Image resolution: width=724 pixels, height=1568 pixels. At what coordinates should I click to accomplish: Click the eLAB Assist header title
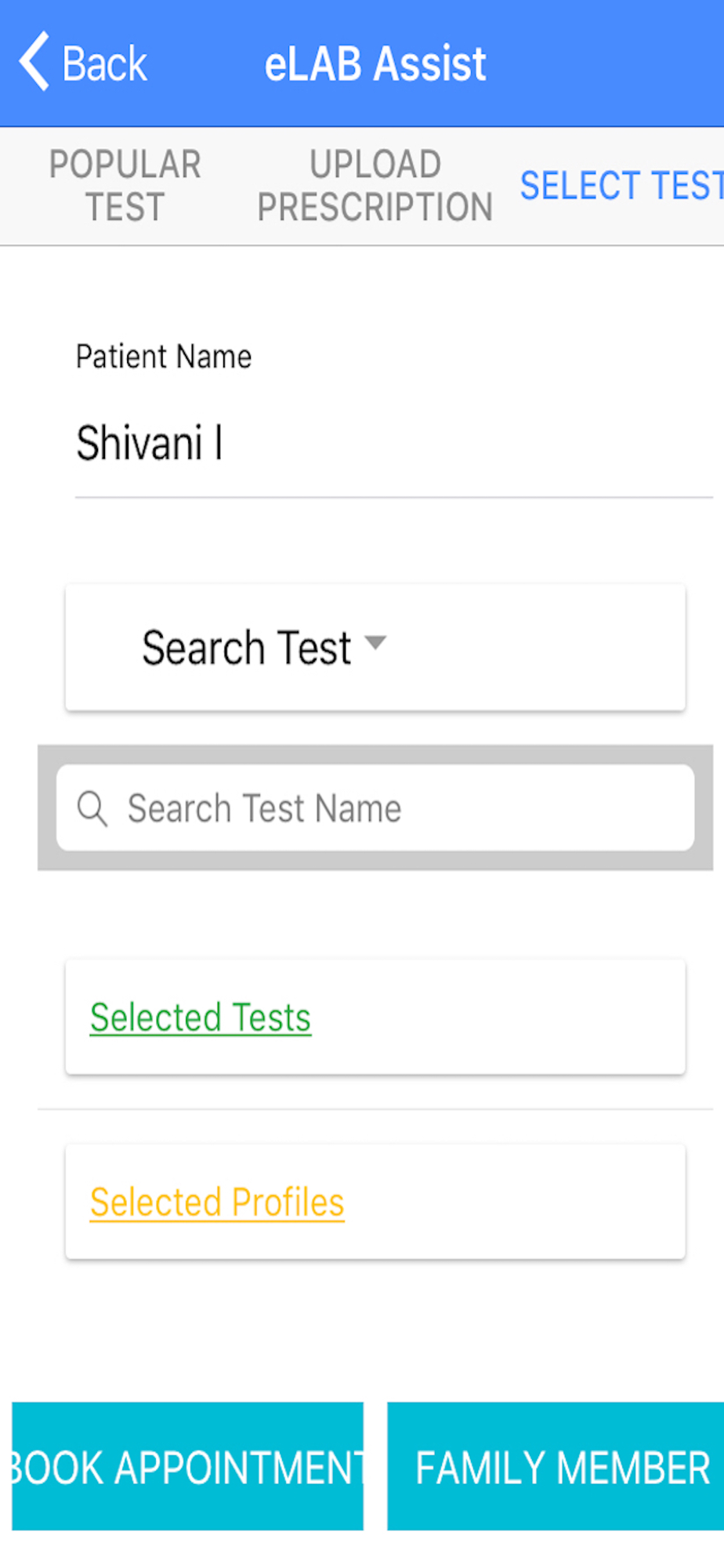click(375, 64)
